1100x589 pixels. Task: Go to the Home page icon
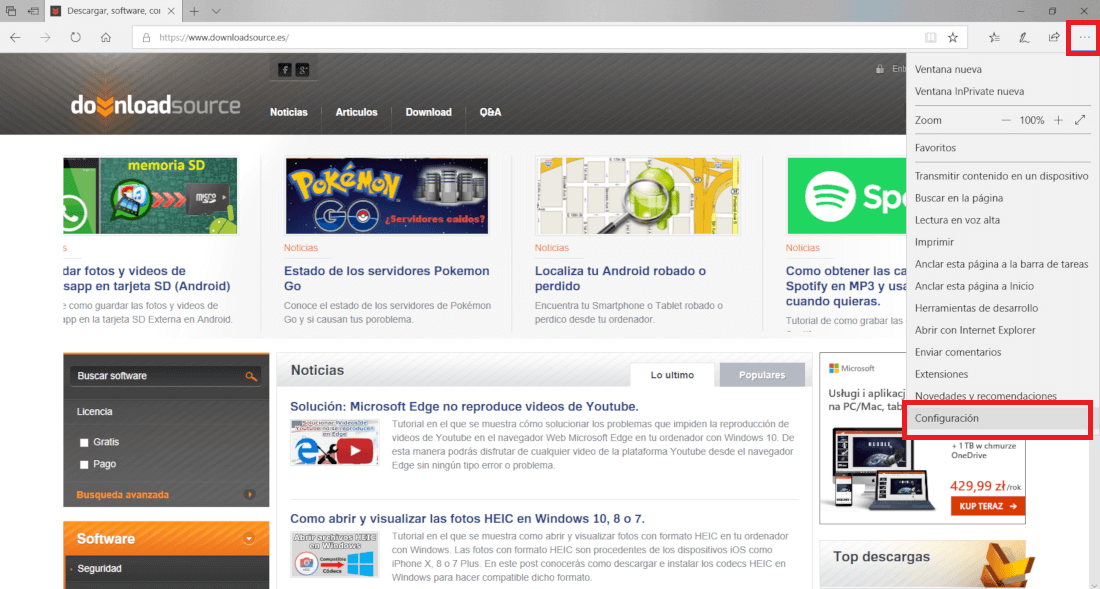106,38
